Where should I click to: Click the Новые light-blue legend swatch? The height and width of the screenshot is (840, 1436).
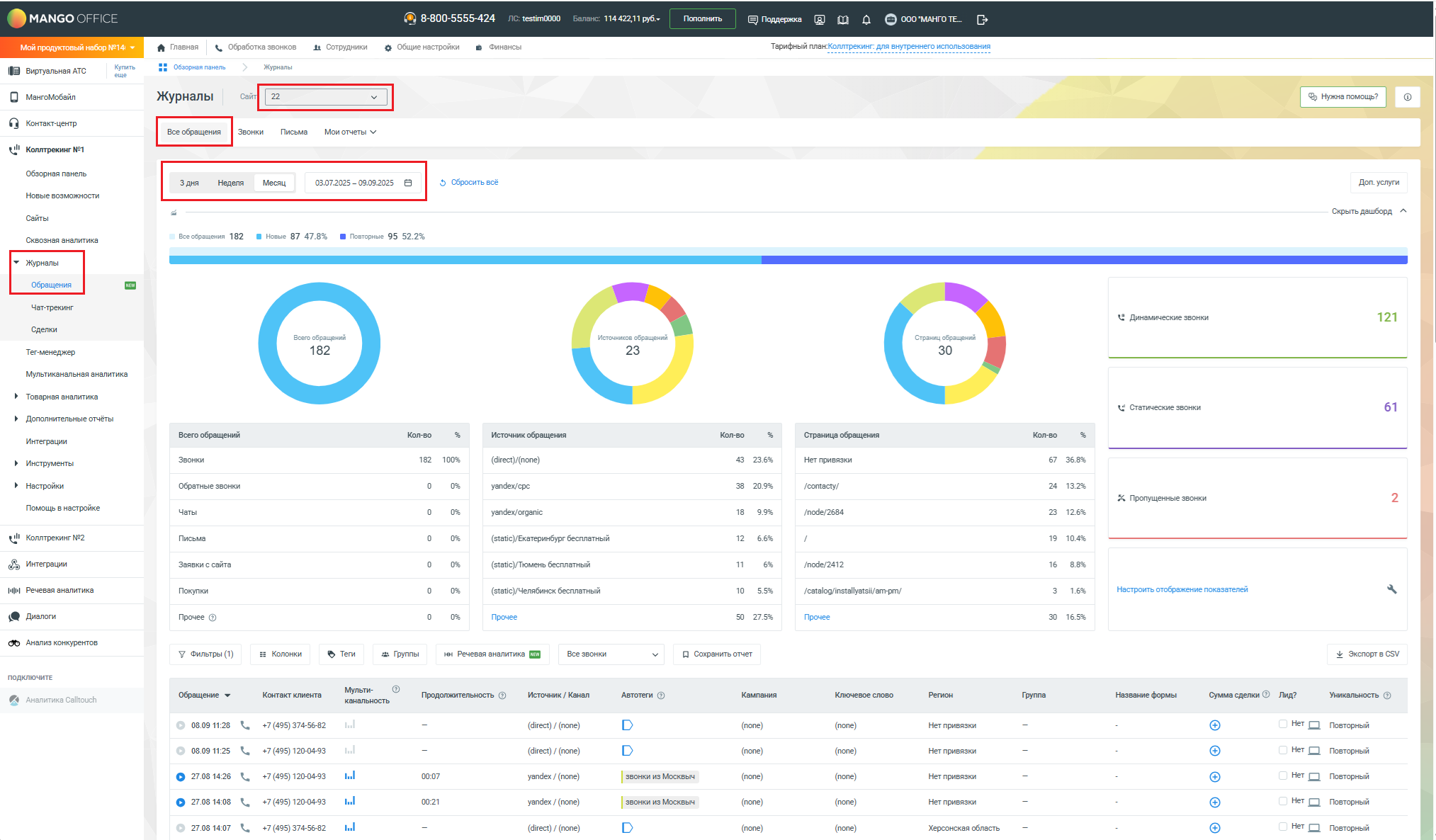(x=259, y=237)
